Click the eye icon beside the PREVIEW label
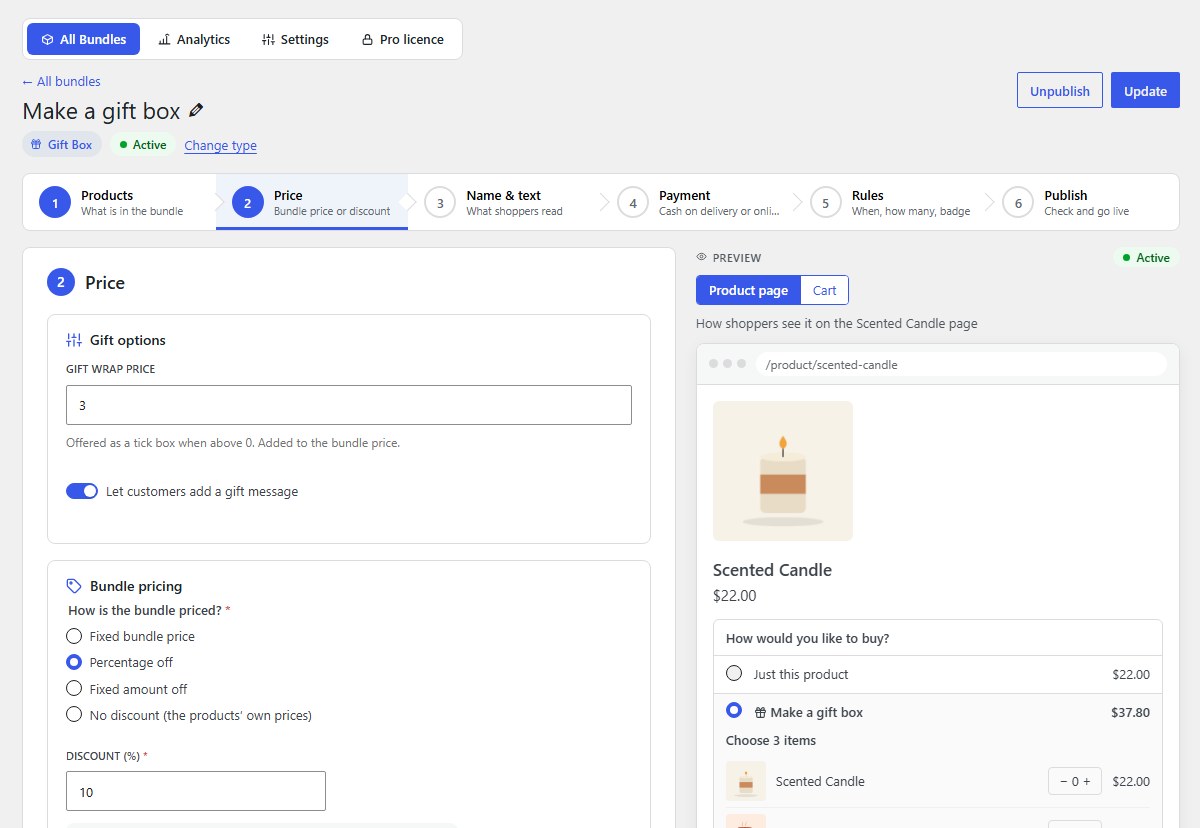This screenshot has height=828, width=1200. point(701,258)
